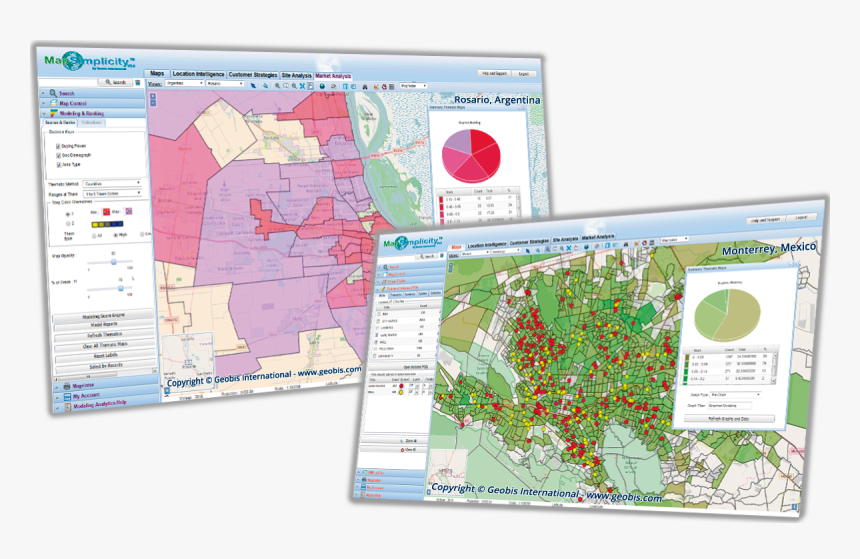Click % of Areas slider handle
This screenshot has width=860, height=559.
121,288
